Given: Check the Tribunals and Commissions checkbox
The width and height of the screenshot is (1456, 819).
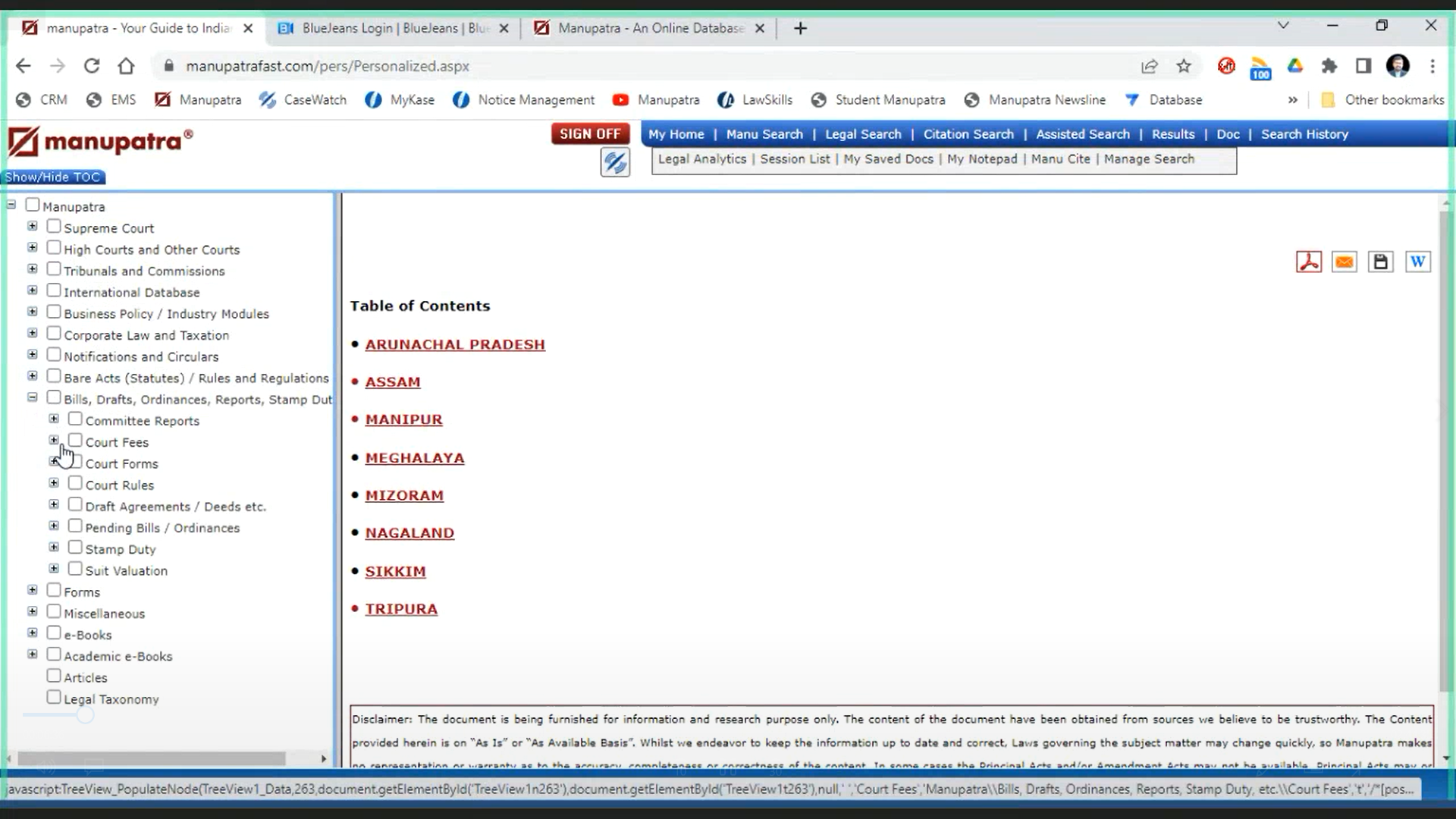Looking at the screenshot, I should (x=54, y=268).
